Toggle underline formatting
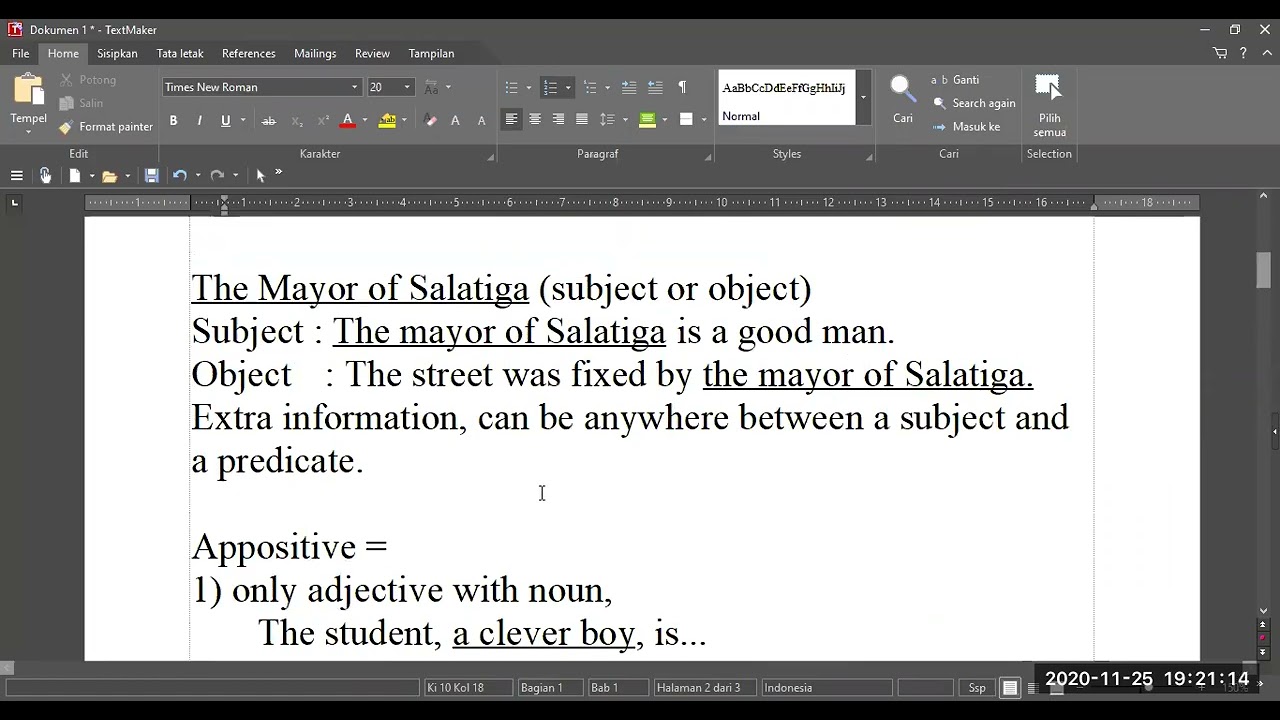This screenshot has height=720, width=1280. [x=225, y=121]
